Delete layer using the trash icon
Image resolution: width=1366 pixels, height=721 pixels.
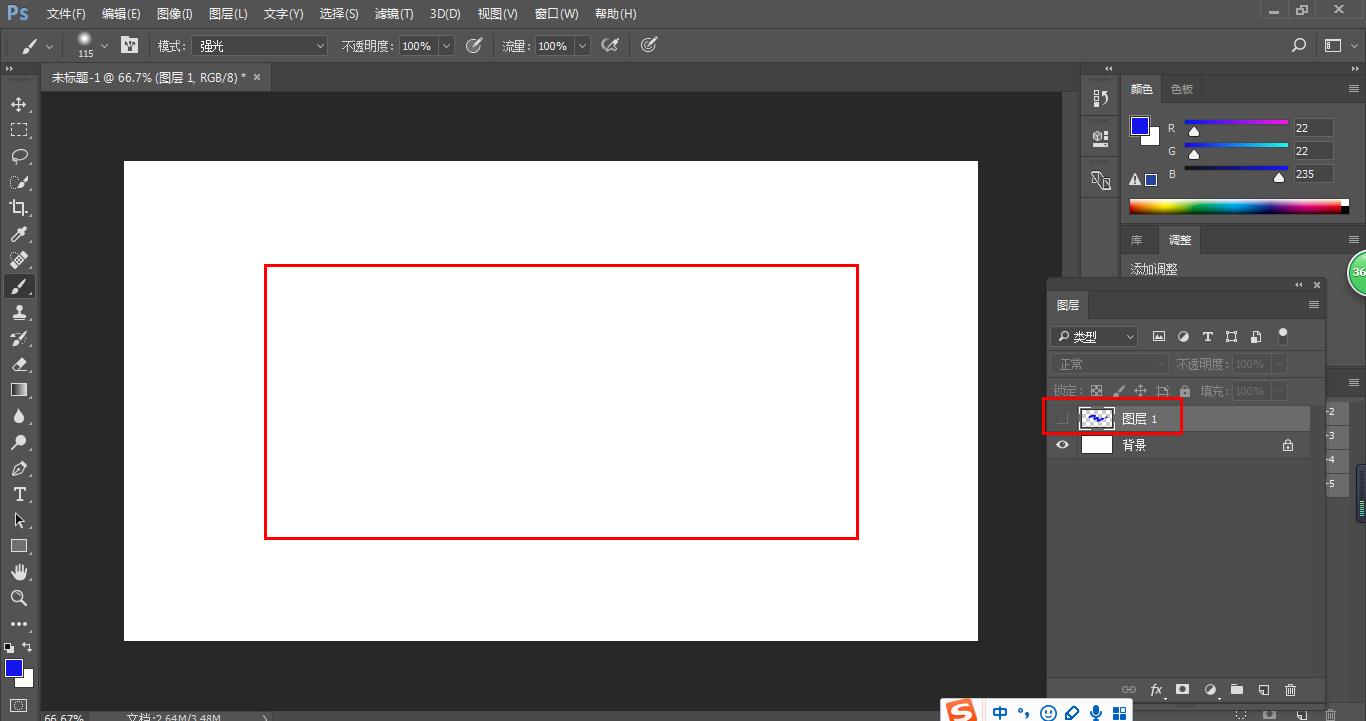point(1290,689)
